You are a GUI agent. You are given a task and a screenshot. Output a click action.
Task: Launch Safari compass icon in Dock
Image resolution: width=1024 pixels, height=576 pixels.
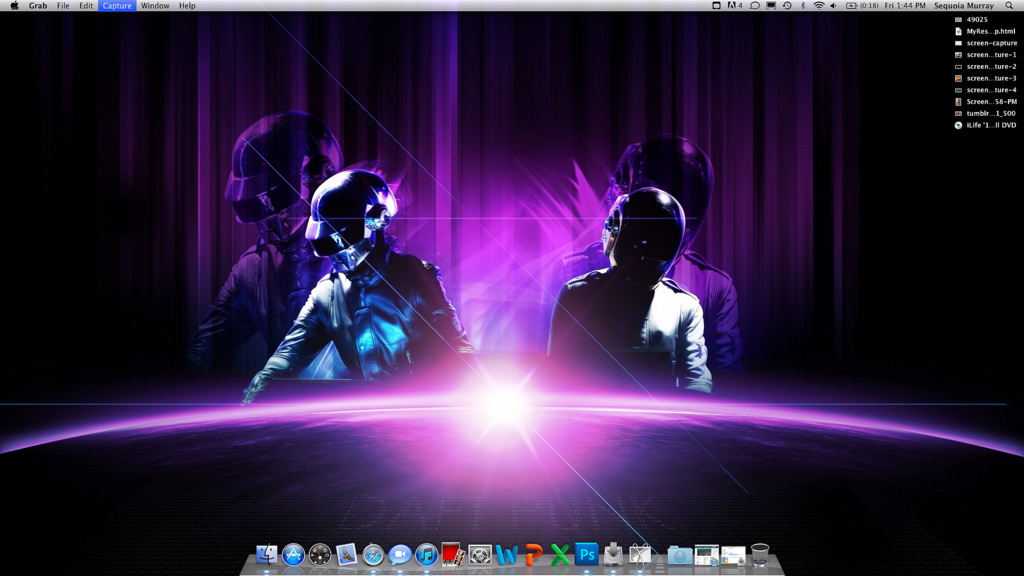(374, 555)
